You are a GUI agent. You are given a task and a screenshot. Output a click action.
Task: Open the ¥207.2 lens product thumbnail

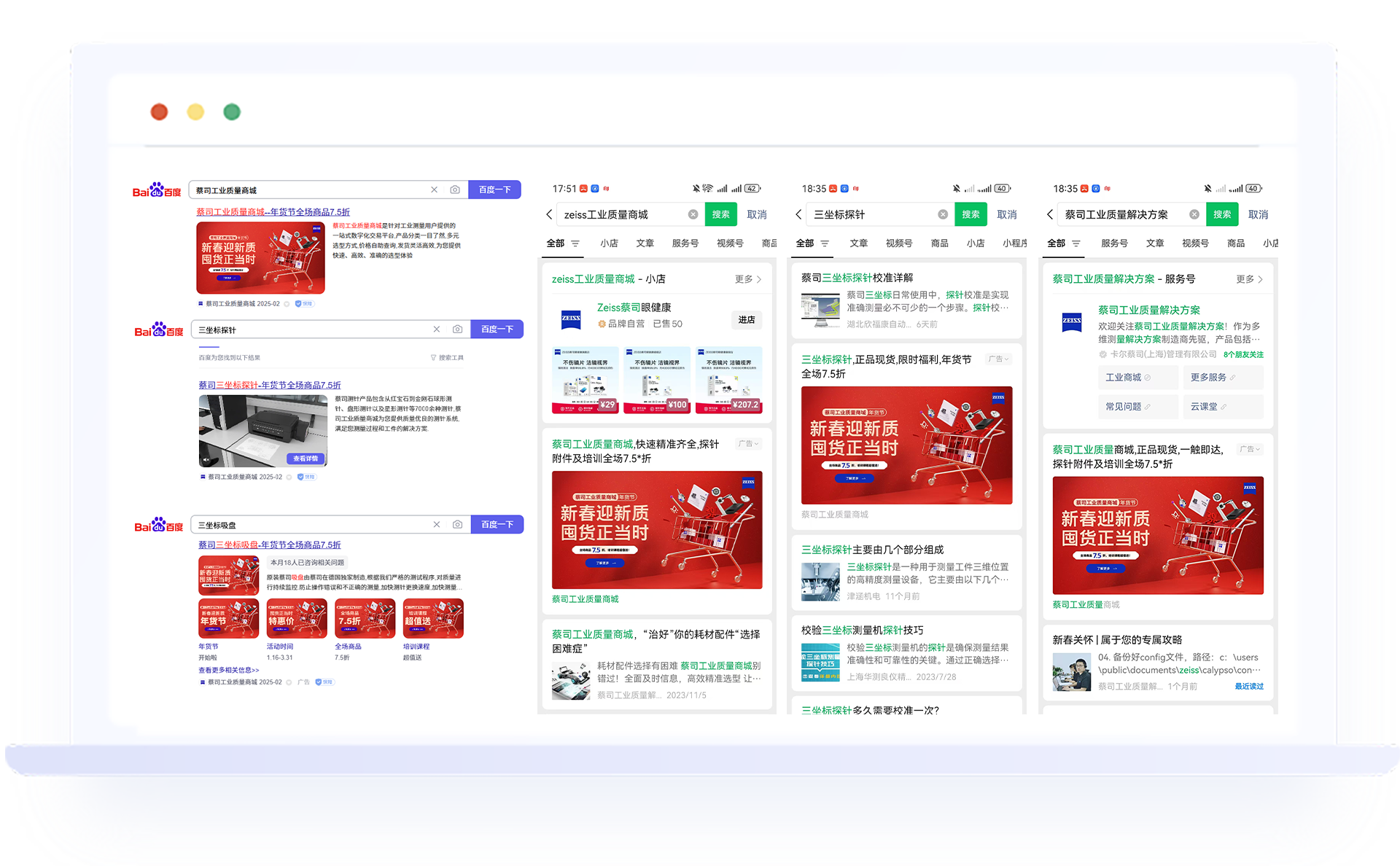(728, 380)
